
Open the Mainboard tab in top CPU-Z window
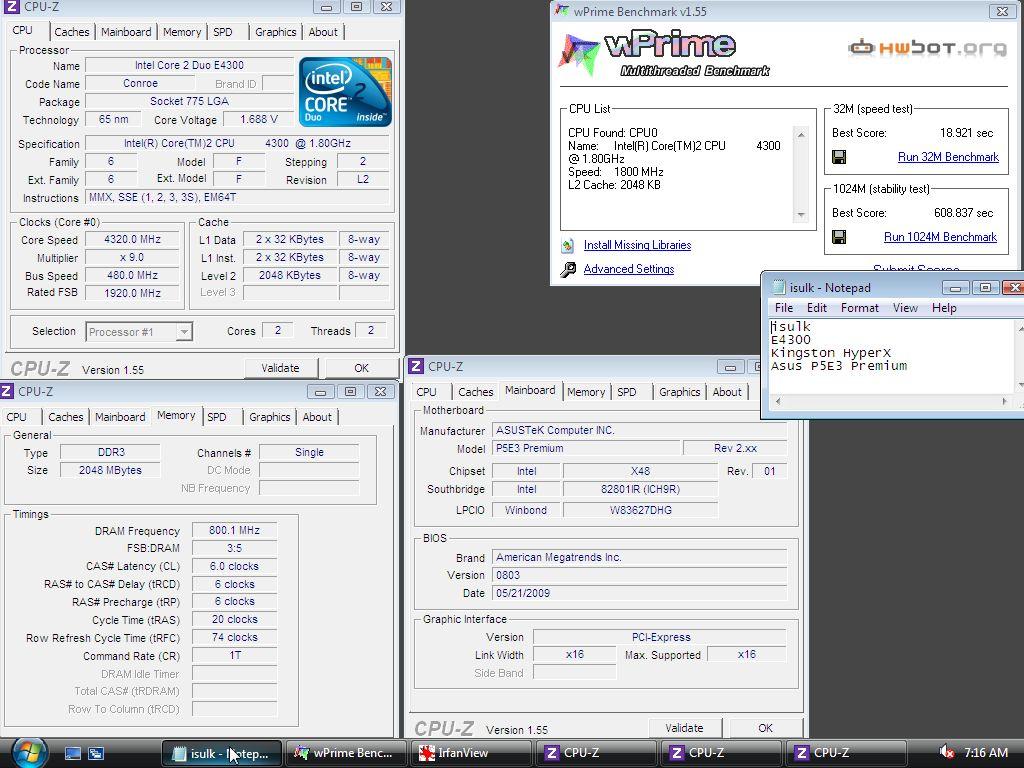126,32
